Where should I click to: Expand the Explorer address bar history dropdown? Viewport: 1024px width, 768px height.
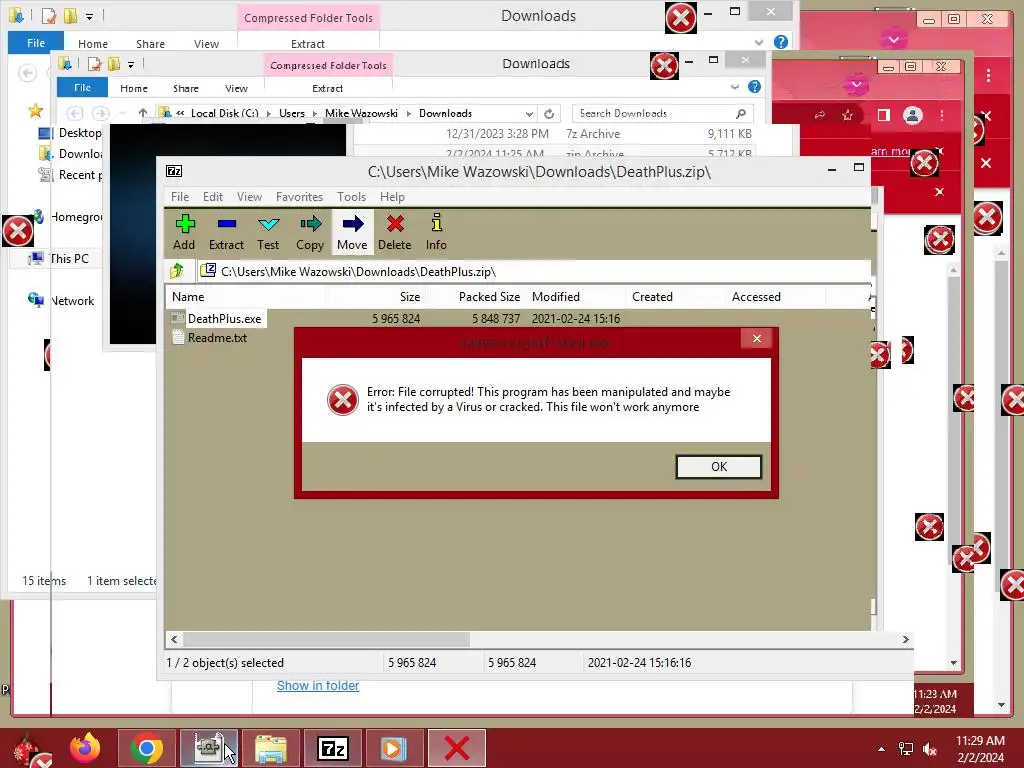click(x=529, y=114)
